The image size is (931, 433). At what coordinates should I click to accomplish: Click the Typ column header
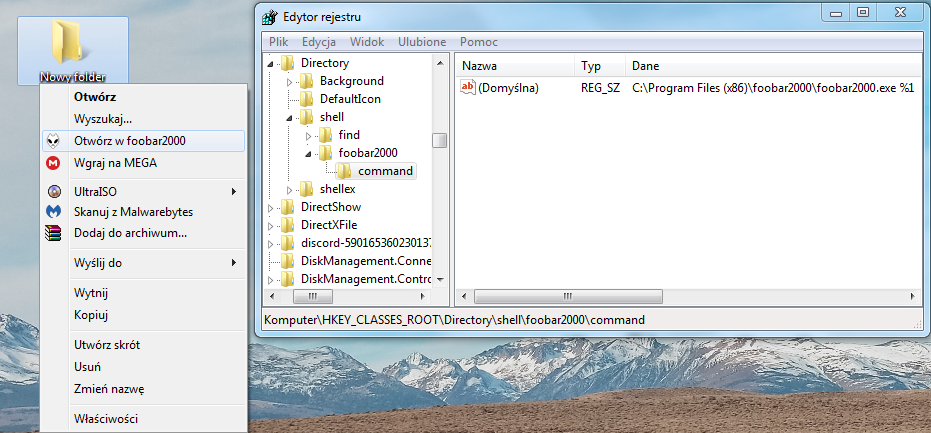coord(600,66)
